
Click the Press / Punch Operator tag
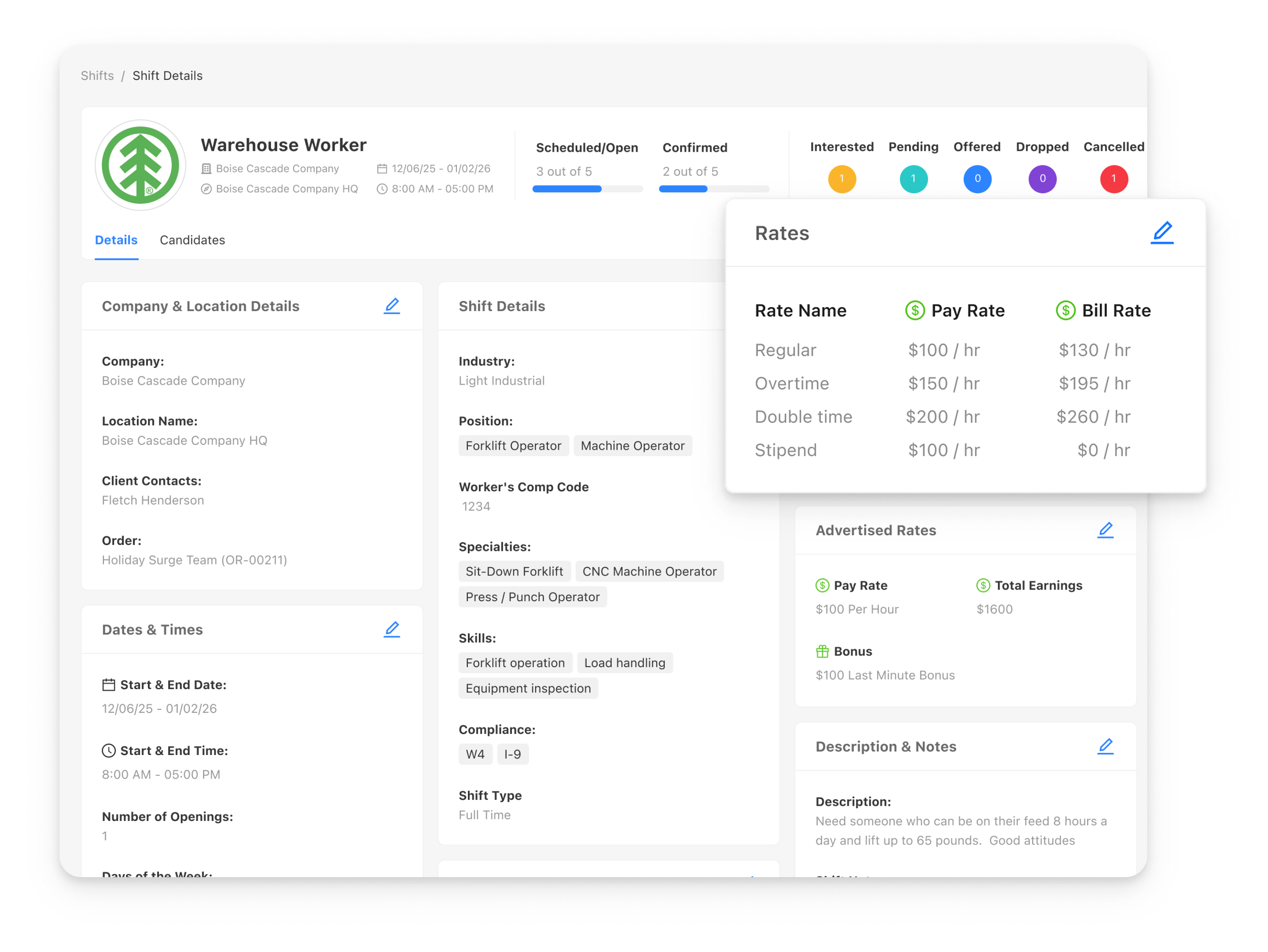533,597
